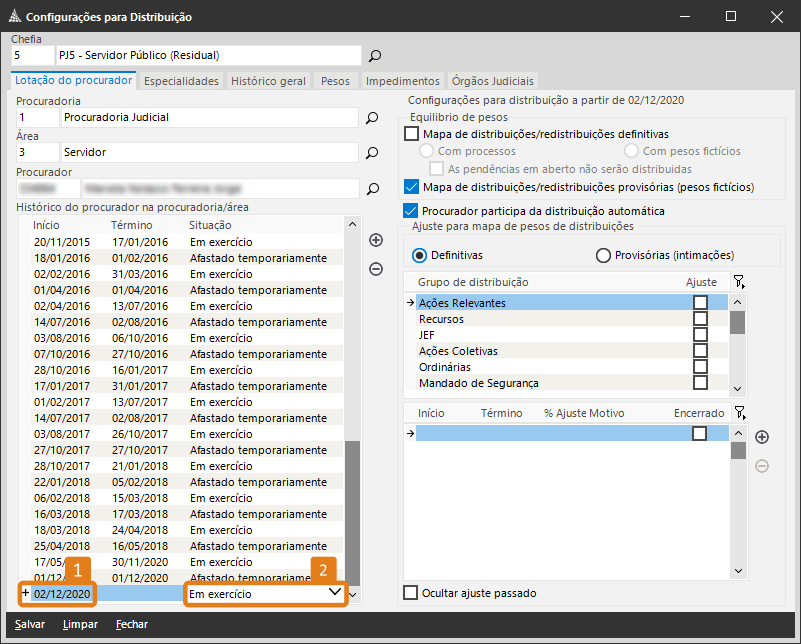The height and width of the screenshot is (644, 801).
Task: Click the search magnifier beside Chefia field
Action: click(x=375, y=56)
